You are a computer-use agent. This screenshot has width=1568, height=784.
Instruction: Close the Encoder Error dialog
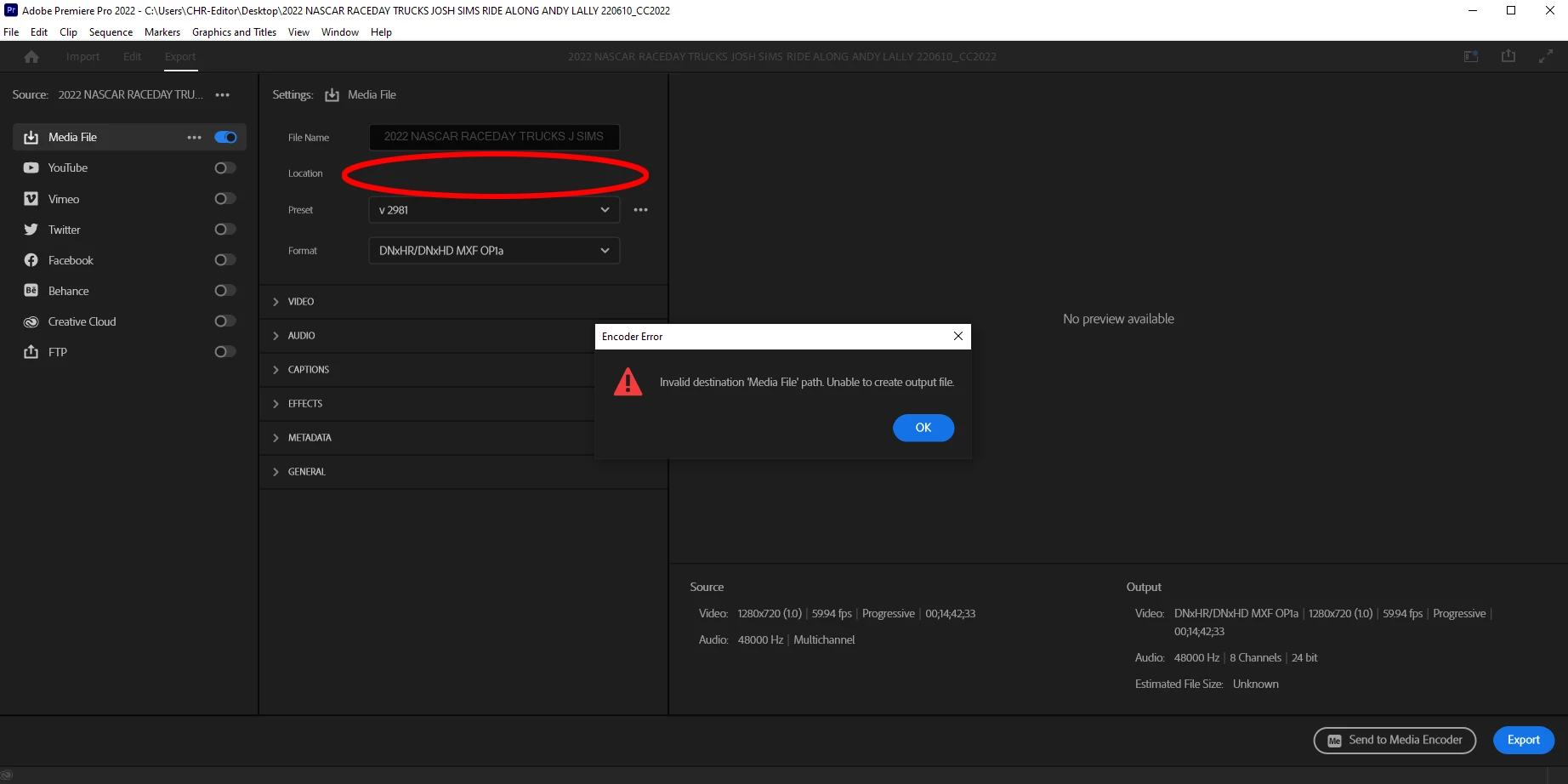click(x=958, y=336)
